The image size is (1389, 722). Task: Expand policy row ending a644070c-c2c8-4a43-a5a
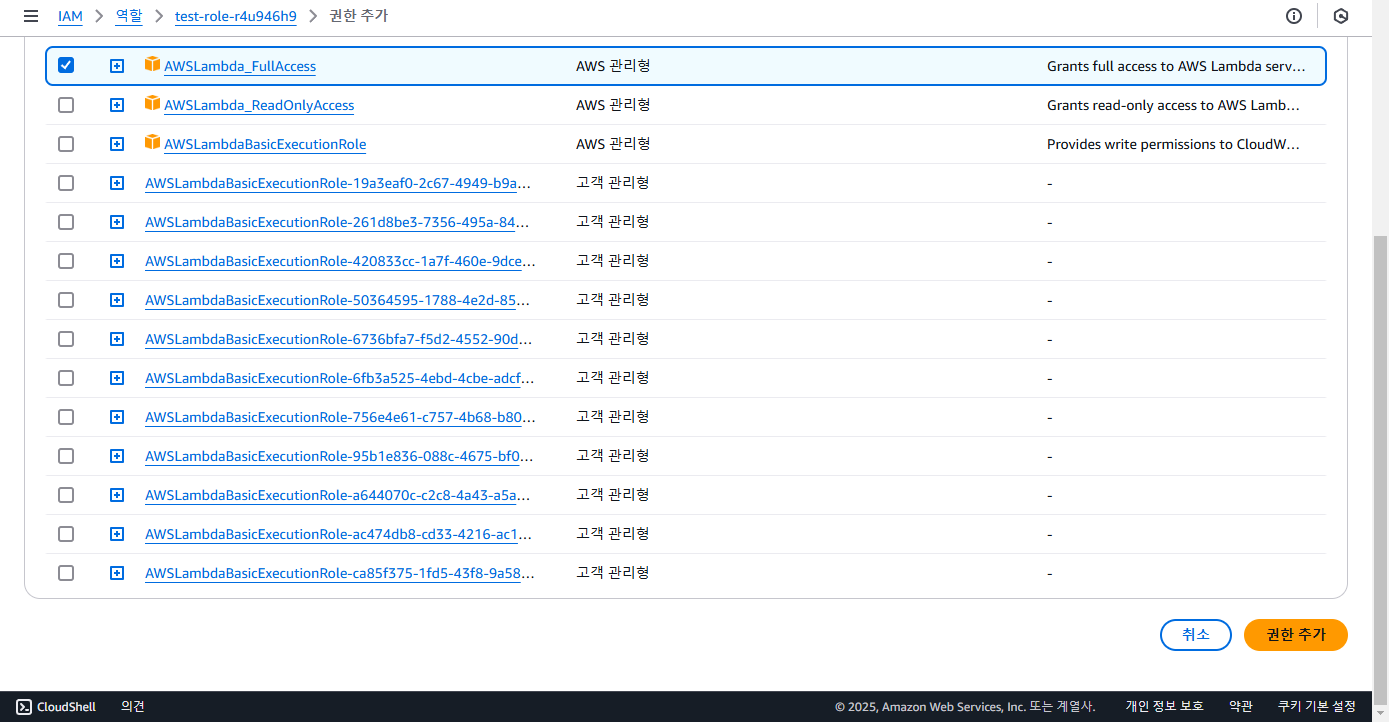point(117,495)
